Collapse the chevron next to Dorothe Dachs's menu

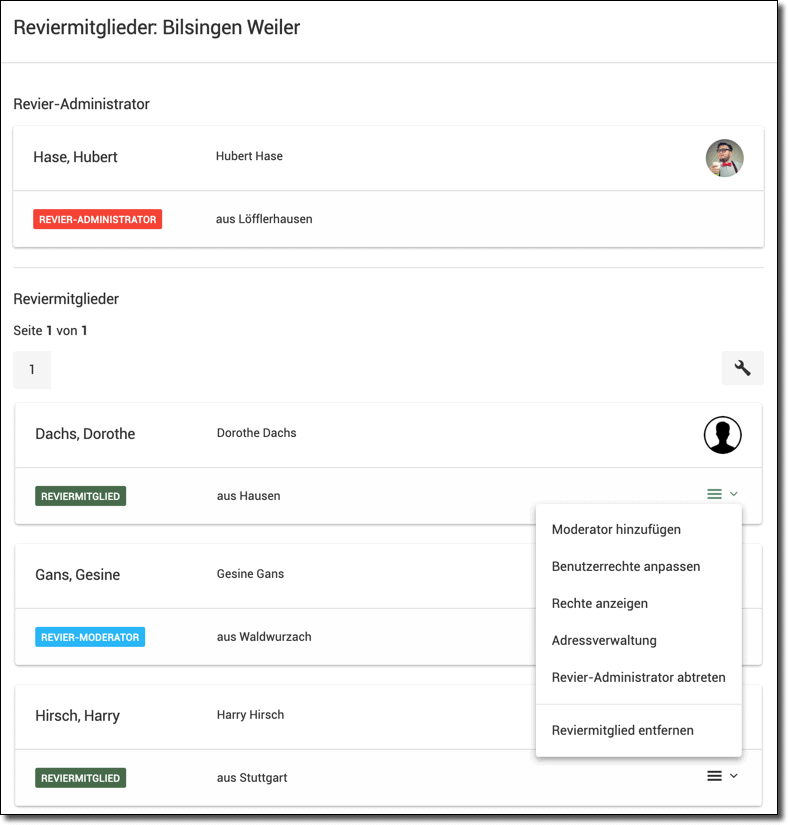coord(734,494)
